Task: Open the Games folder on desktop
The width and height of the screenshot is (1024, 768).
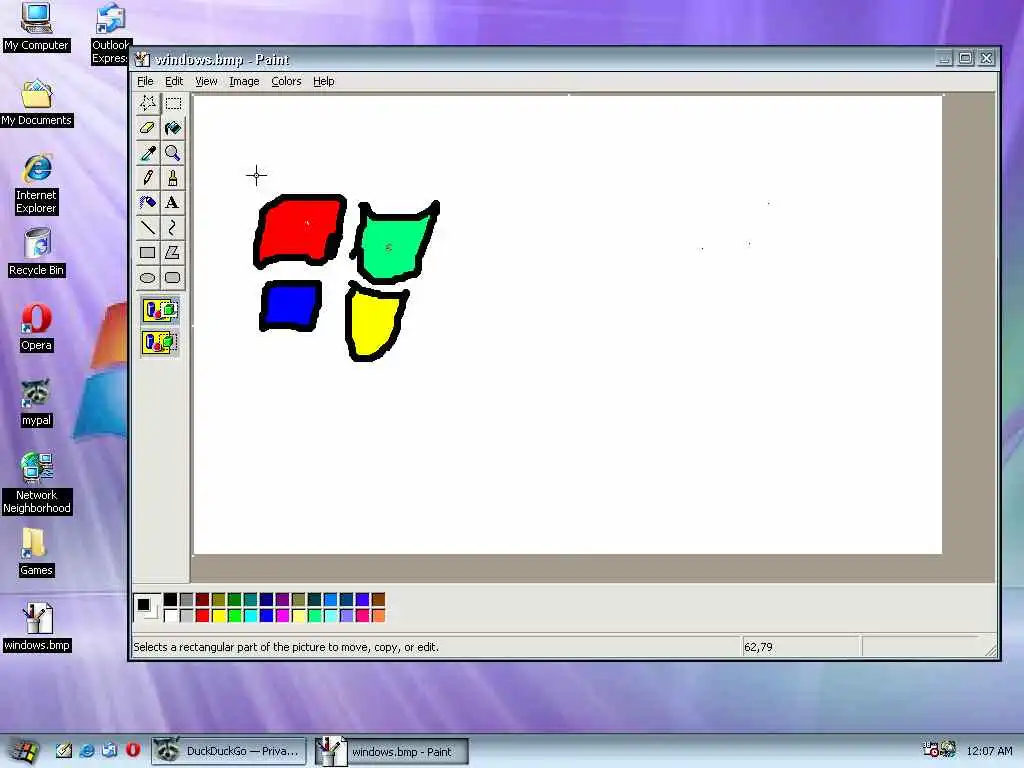Action: click(x=36, y=552)
